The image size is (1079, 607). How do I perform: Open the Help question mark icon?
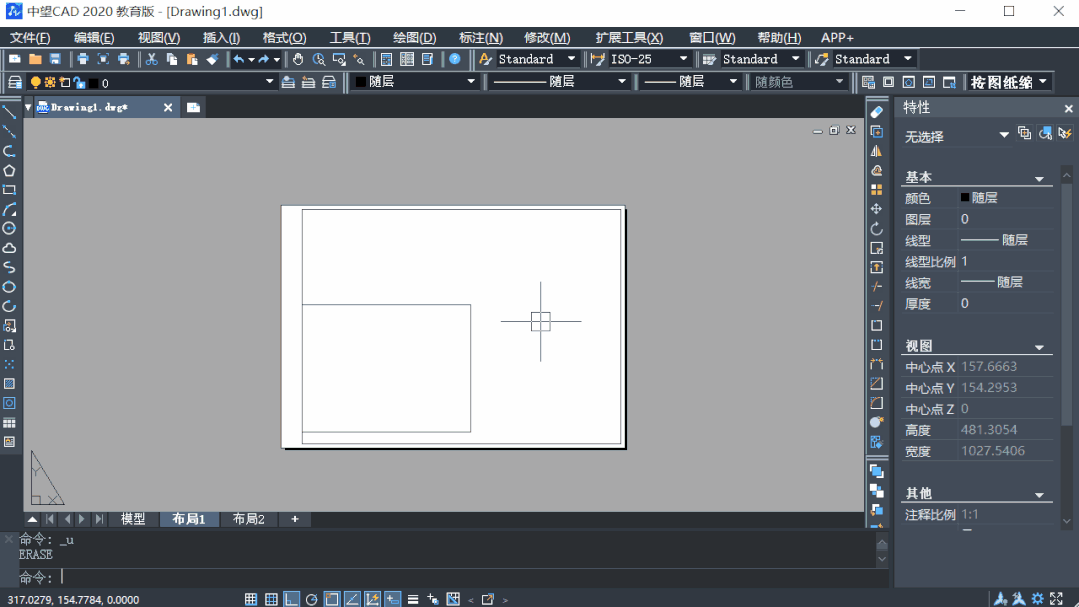[x=455, y=59]
